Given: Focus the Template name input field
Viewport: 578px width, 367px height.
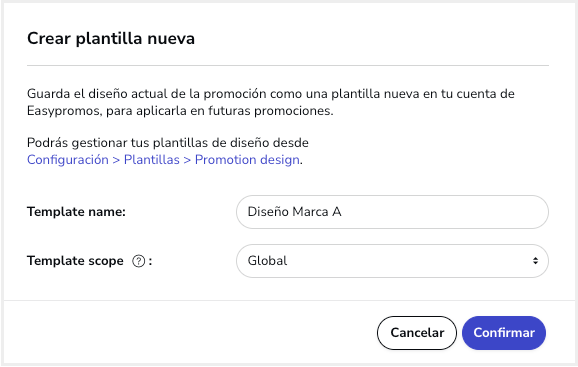Looking at the screenshot, I should coord(392,212).
